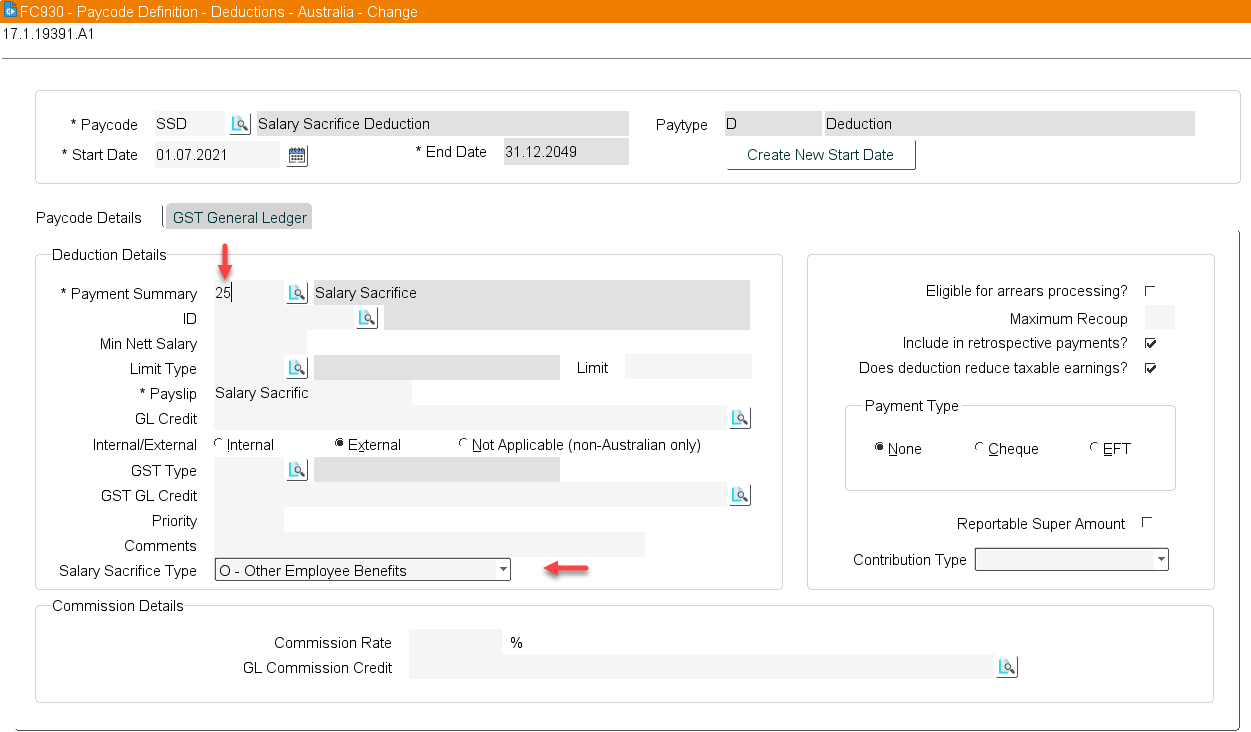Toggle Include in retrospective payments checkbox
This screenshot has width=1251, height=732.
[1150, 343]
